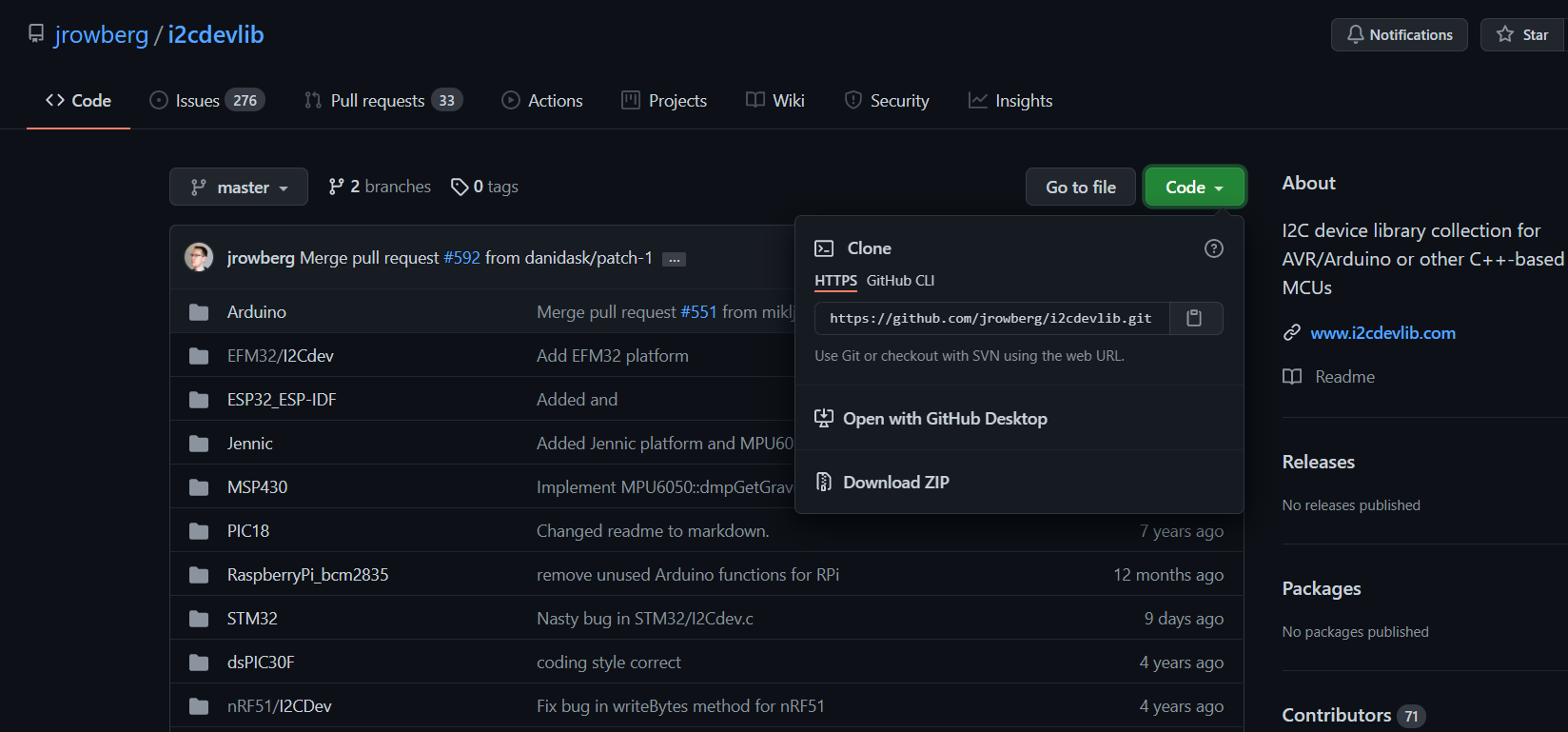Screen dimensions: 1568x732
Task: Click the clone URL text field
Action: (x=990, y=318)
